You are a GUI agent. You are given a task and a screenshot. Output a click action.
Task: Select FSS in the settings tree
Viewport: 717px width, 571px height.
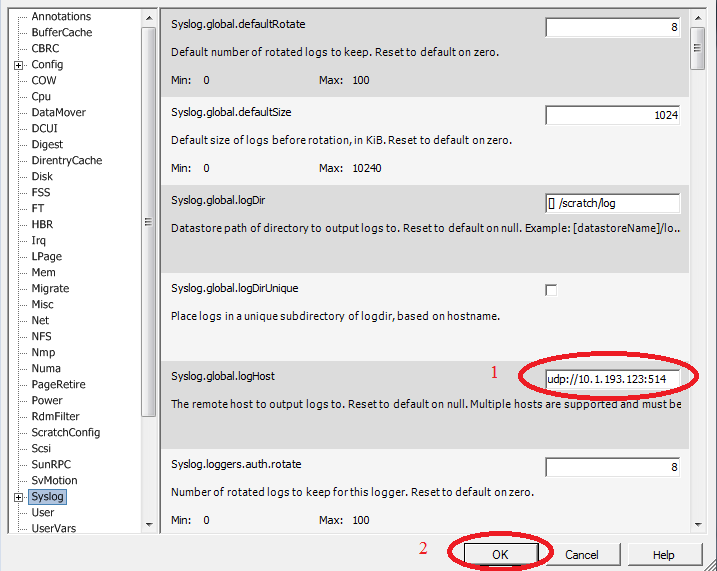coord(41,192)
